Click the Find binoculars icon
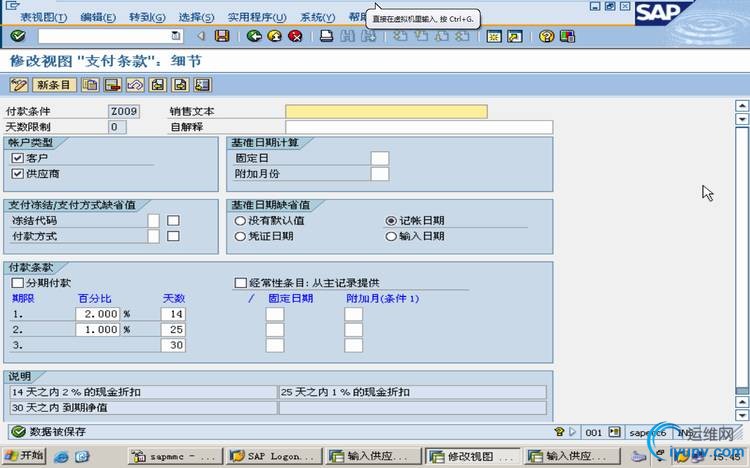The width and height of the screenshot is (750, 468). tap(348, 36)
